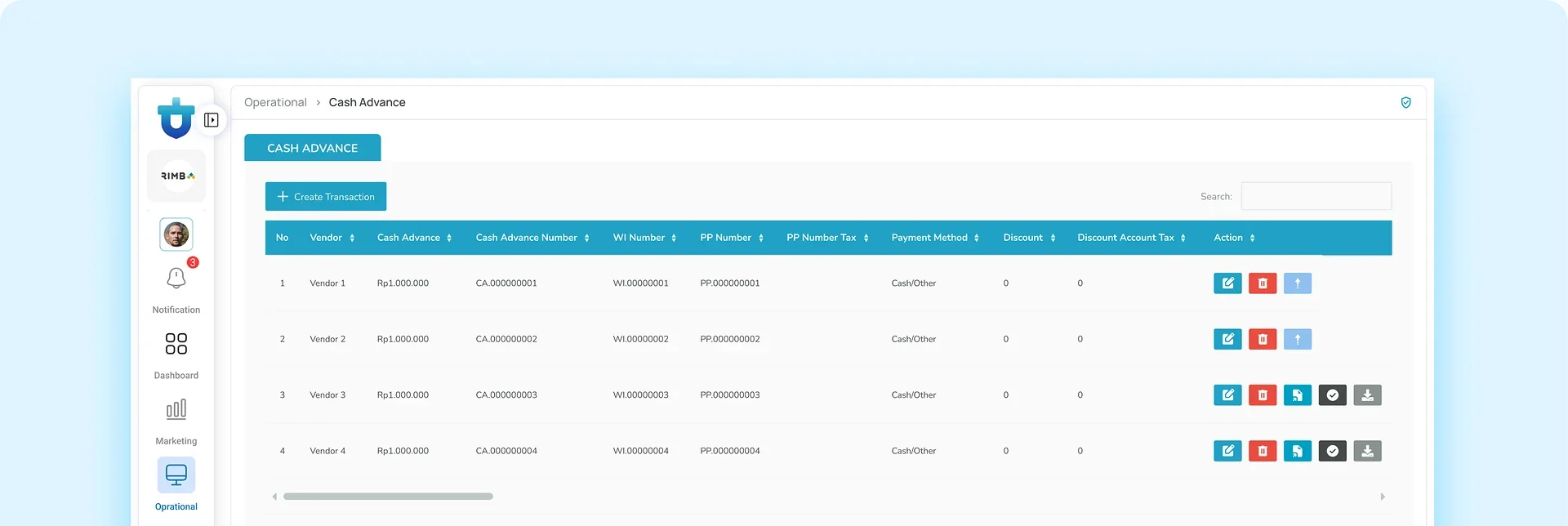Click cell WI.00000003
This screenshot has height=526, width=1568.
[641, 395]
